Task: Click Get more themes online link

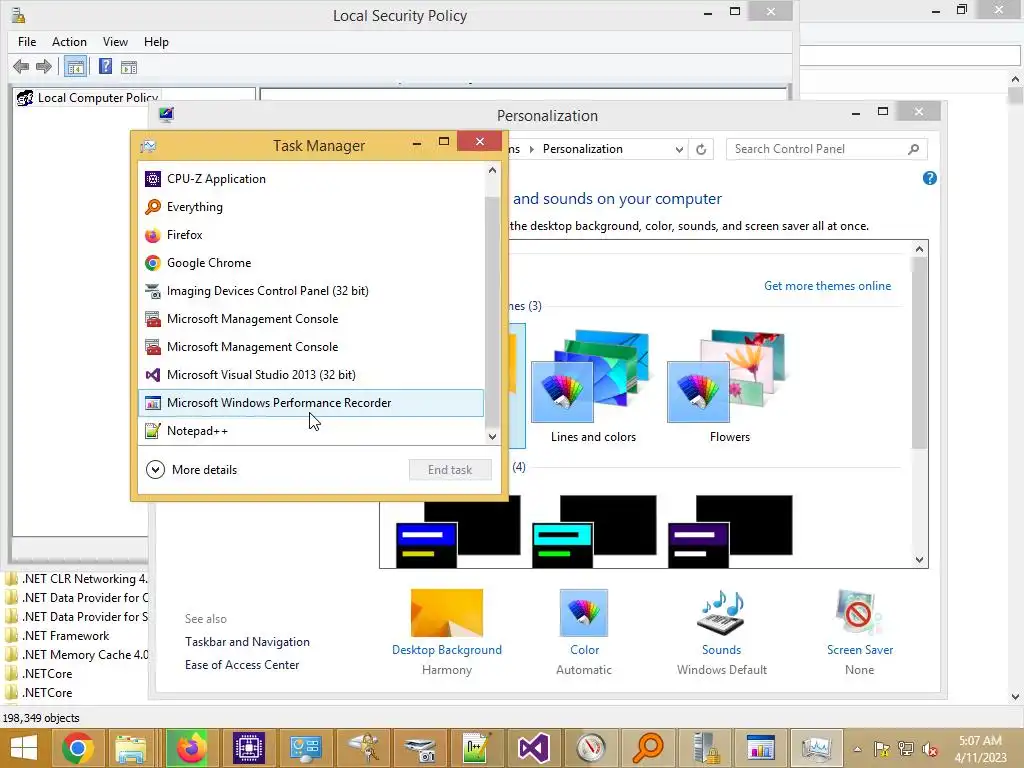Action: [827, 286]
